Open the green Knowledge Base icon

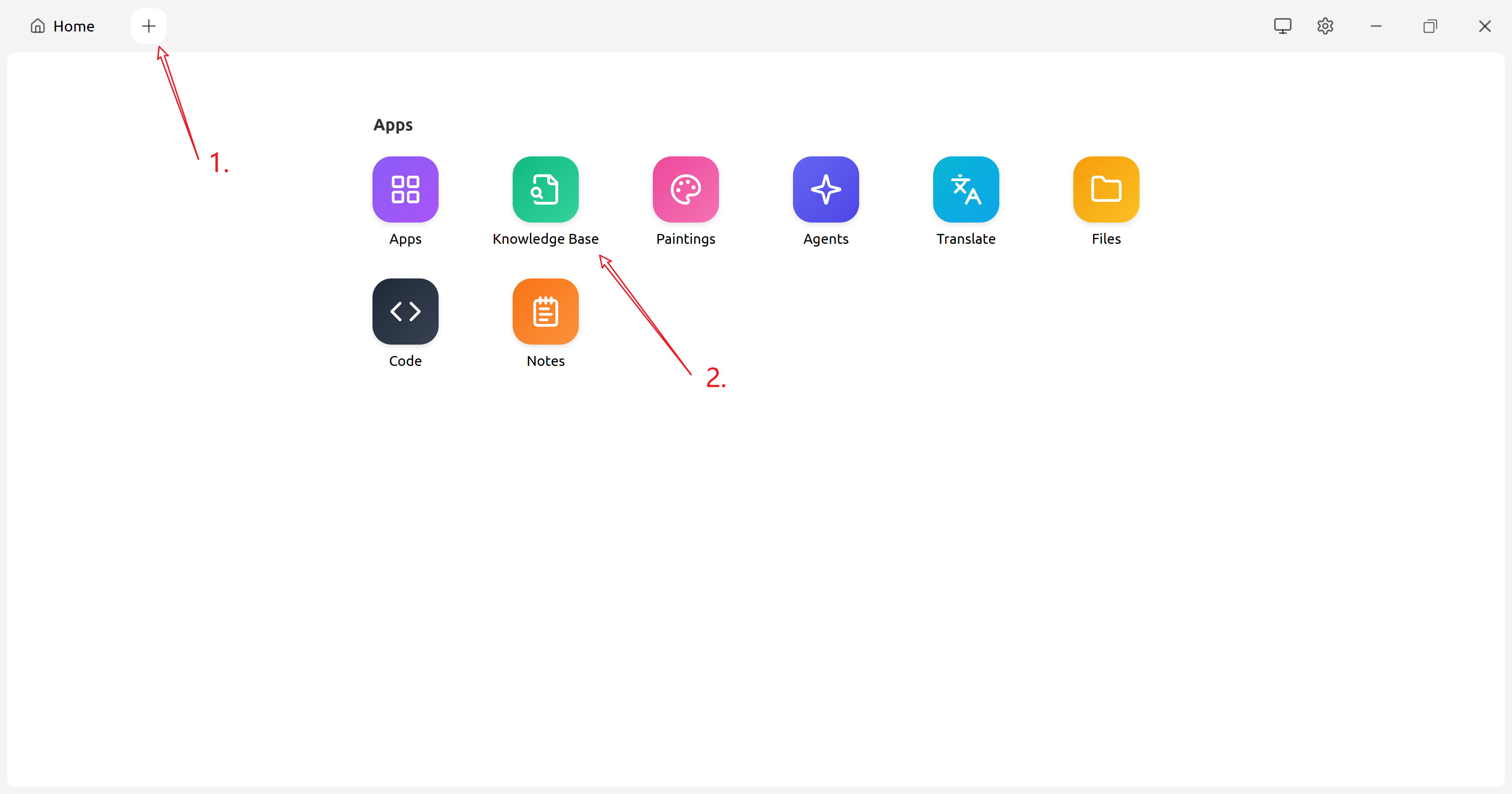tap(545, 189)
